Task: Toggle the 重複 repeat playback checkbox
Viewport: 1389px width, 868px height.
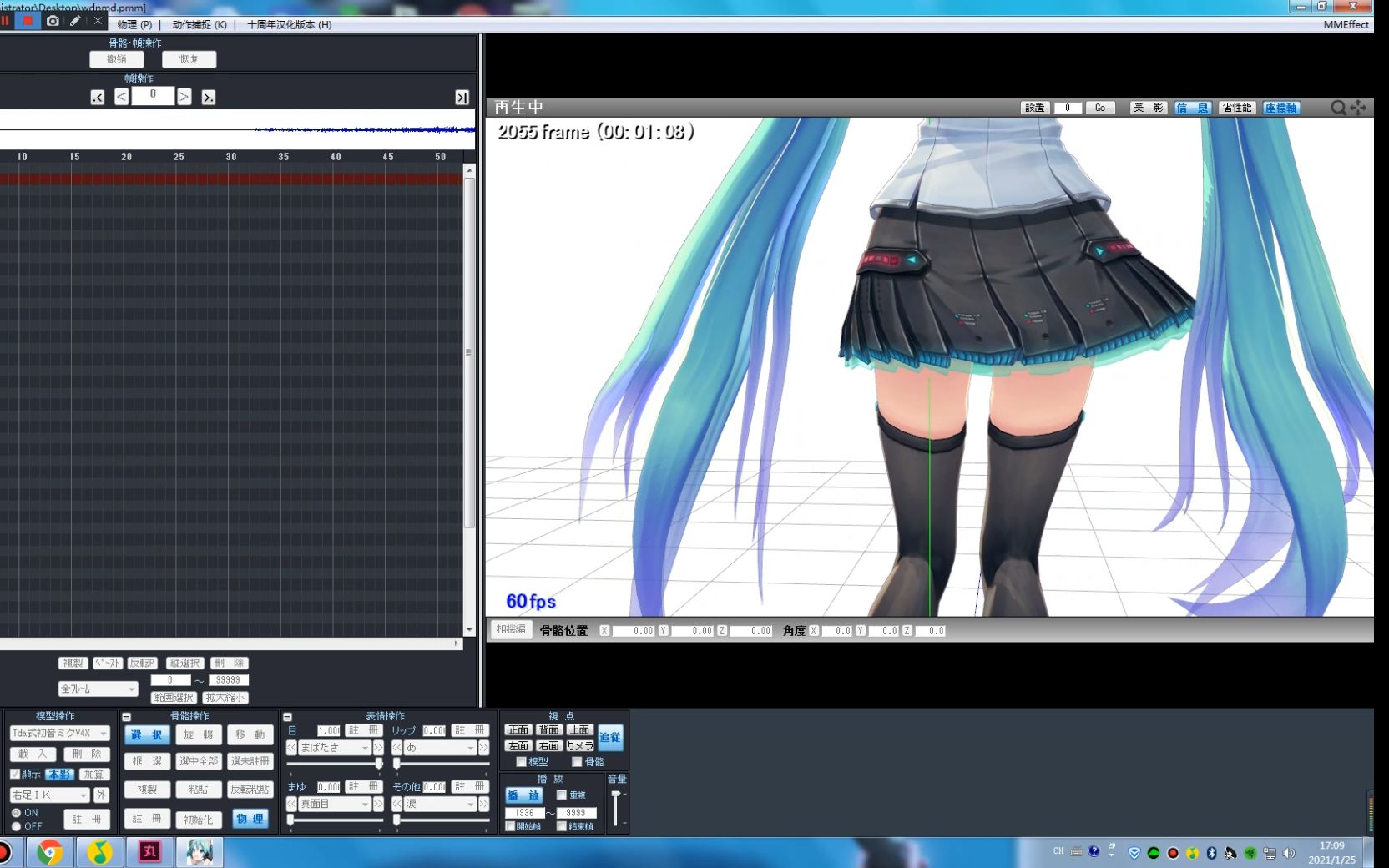Action: 562,795
